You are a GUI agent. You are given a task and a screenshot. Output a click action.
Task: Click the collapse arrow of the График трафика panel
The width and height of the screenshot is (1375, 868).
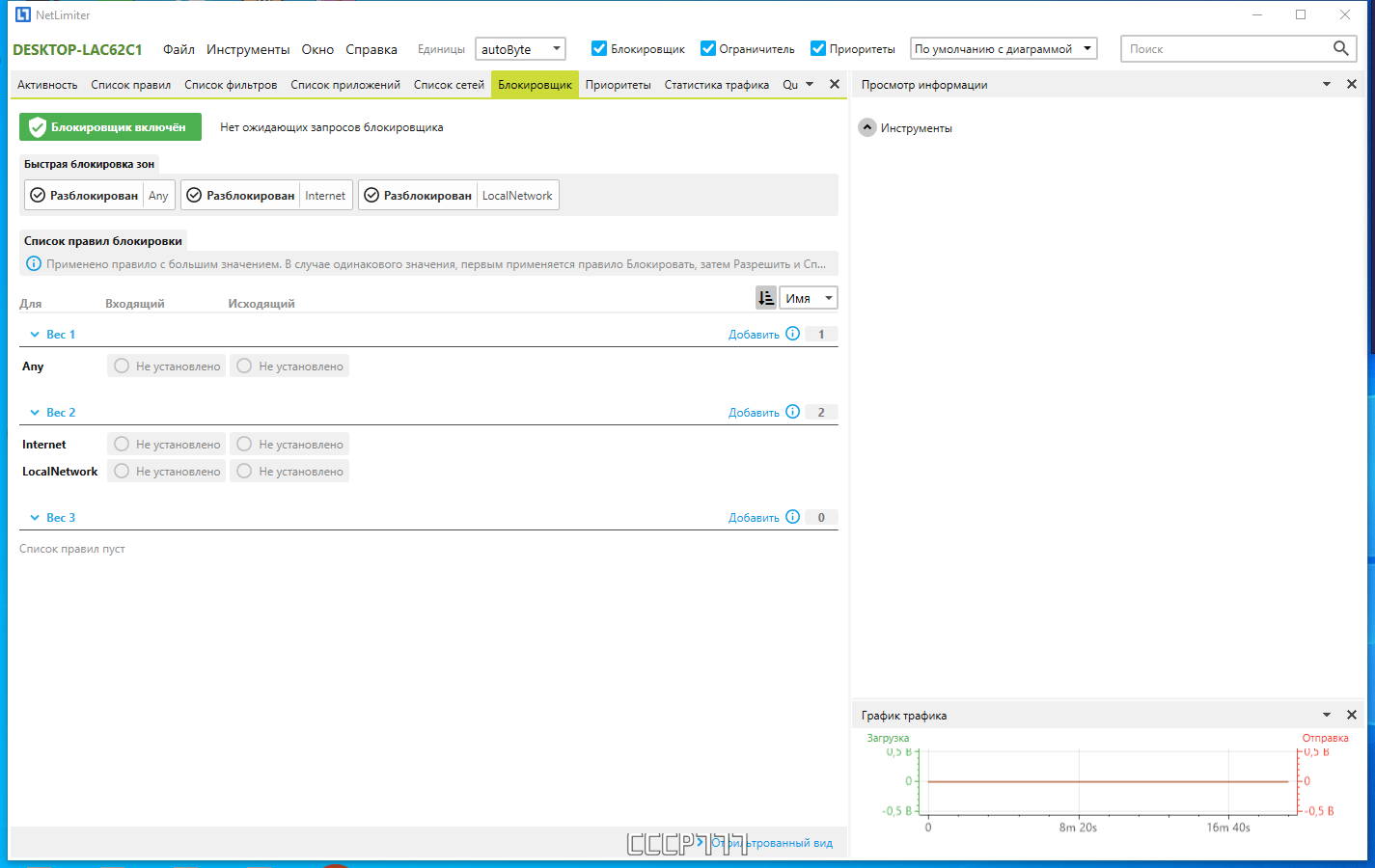point(1326,715)
